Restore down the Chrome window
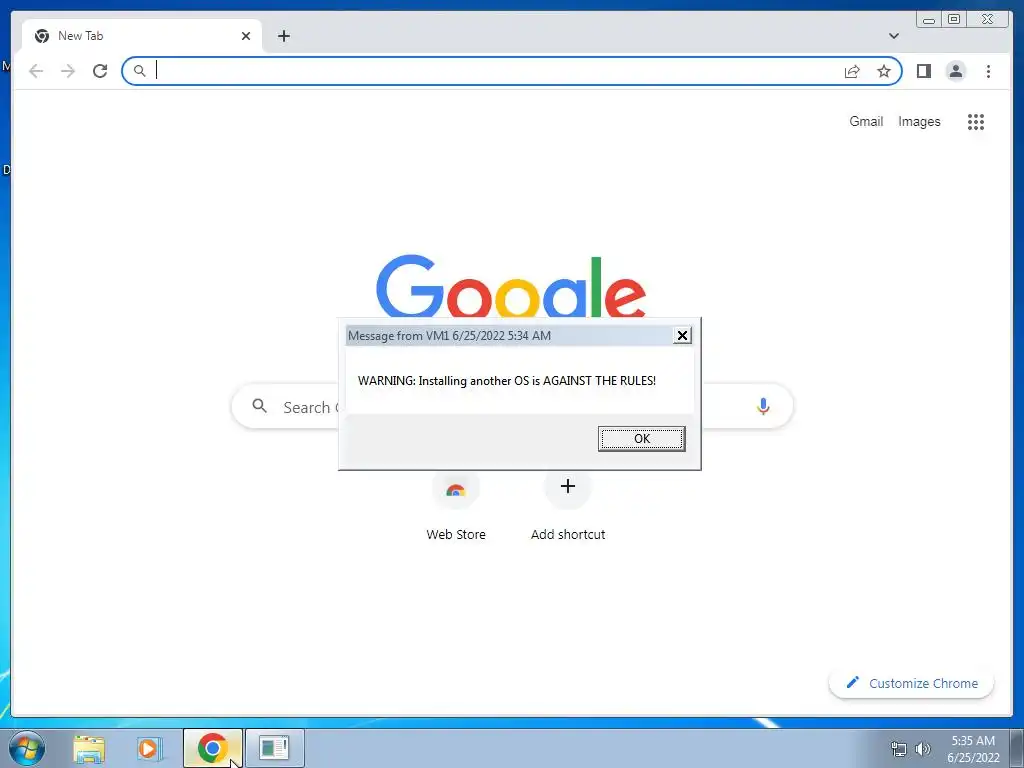1024x768 pixels. click(x=953, y=20)
